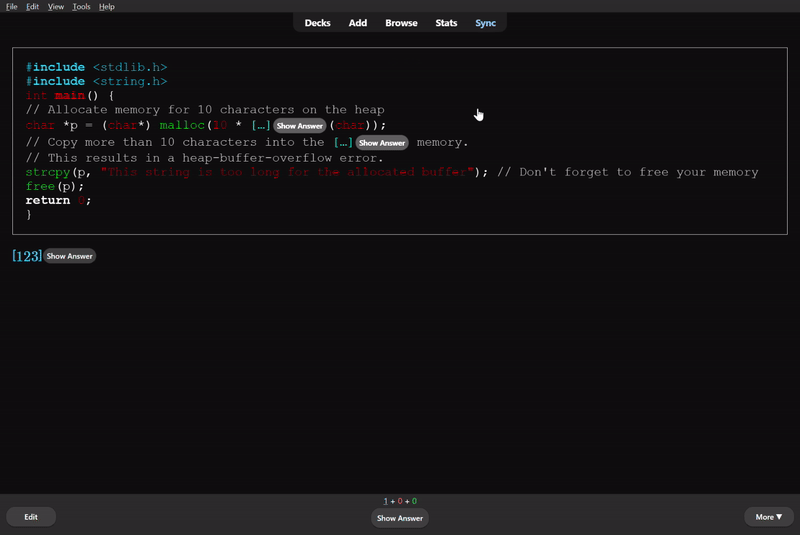Click '#include <string.h>' line
The height and width of the screenshot is (535, 800).
pos(96,82)
